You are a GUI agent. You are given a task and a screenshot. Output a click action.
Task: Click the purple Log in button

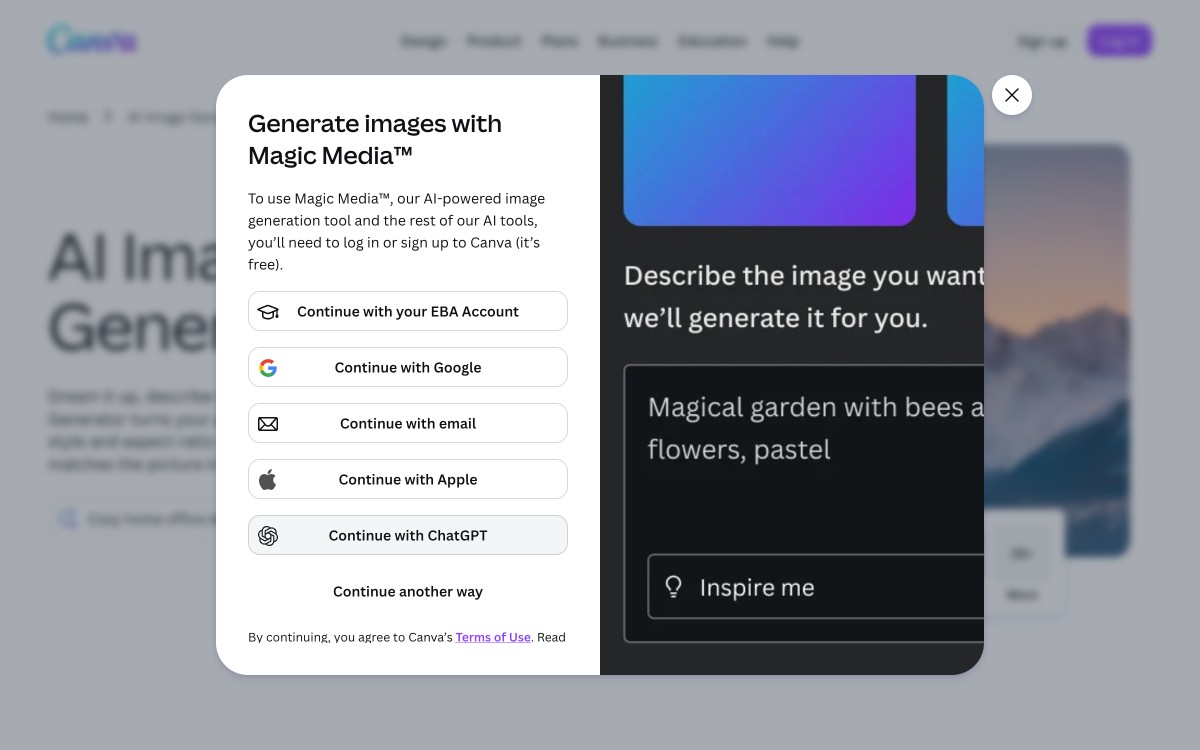point(1120,41)
